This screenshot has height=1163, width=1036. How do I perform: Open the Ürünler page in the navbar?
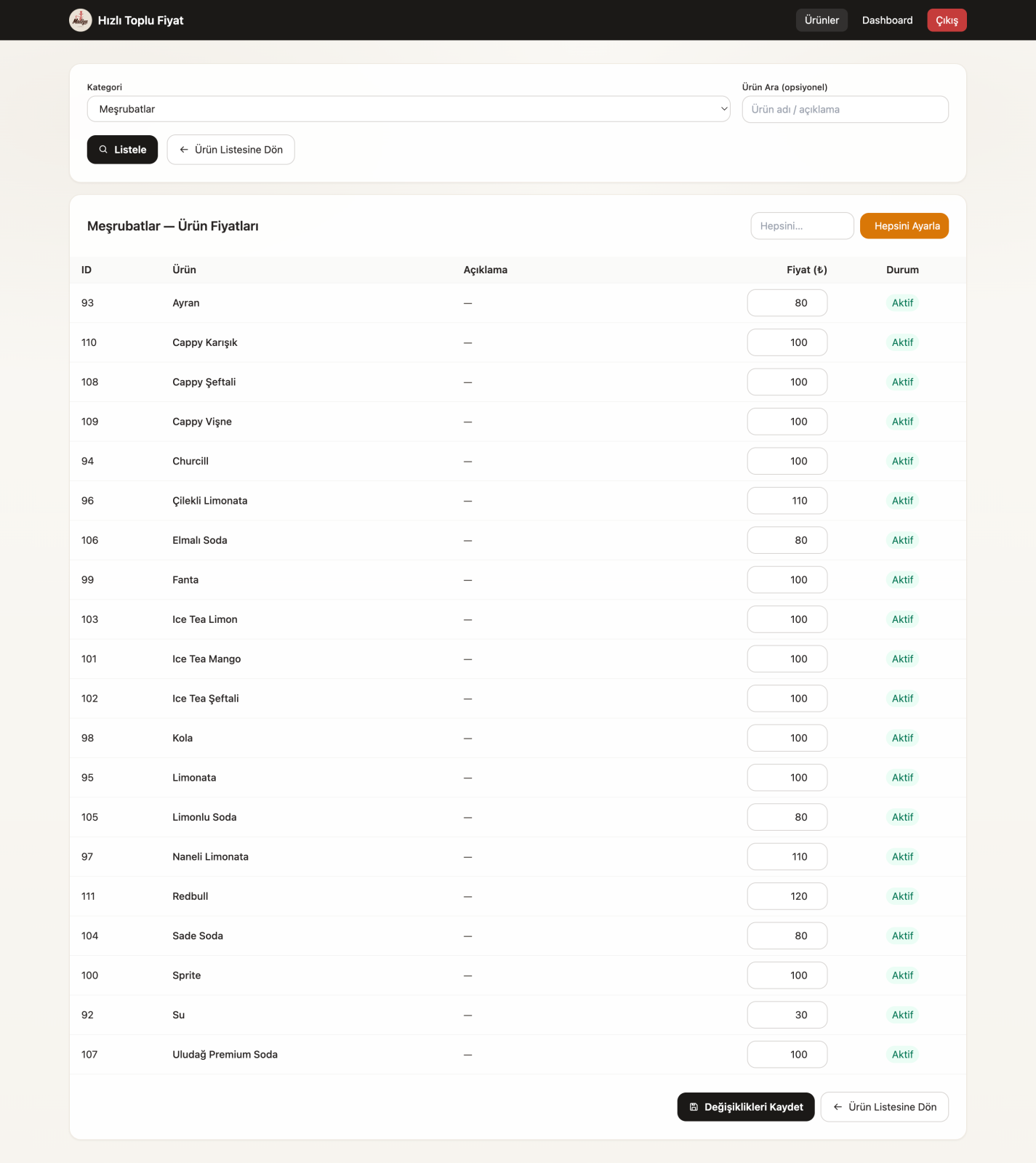point(822,20)
